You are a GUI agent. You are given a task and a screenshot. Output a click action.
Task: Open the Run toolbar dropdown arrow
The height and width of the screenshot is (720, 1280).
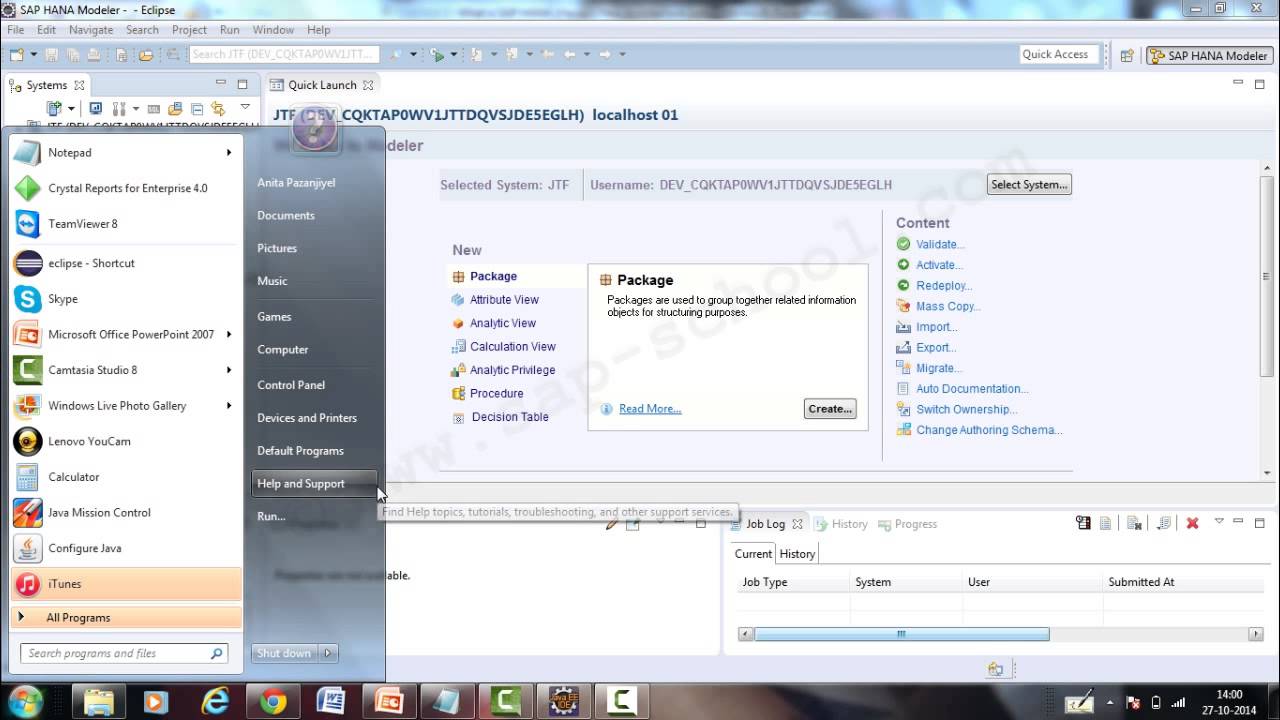(x=453, y=55)
